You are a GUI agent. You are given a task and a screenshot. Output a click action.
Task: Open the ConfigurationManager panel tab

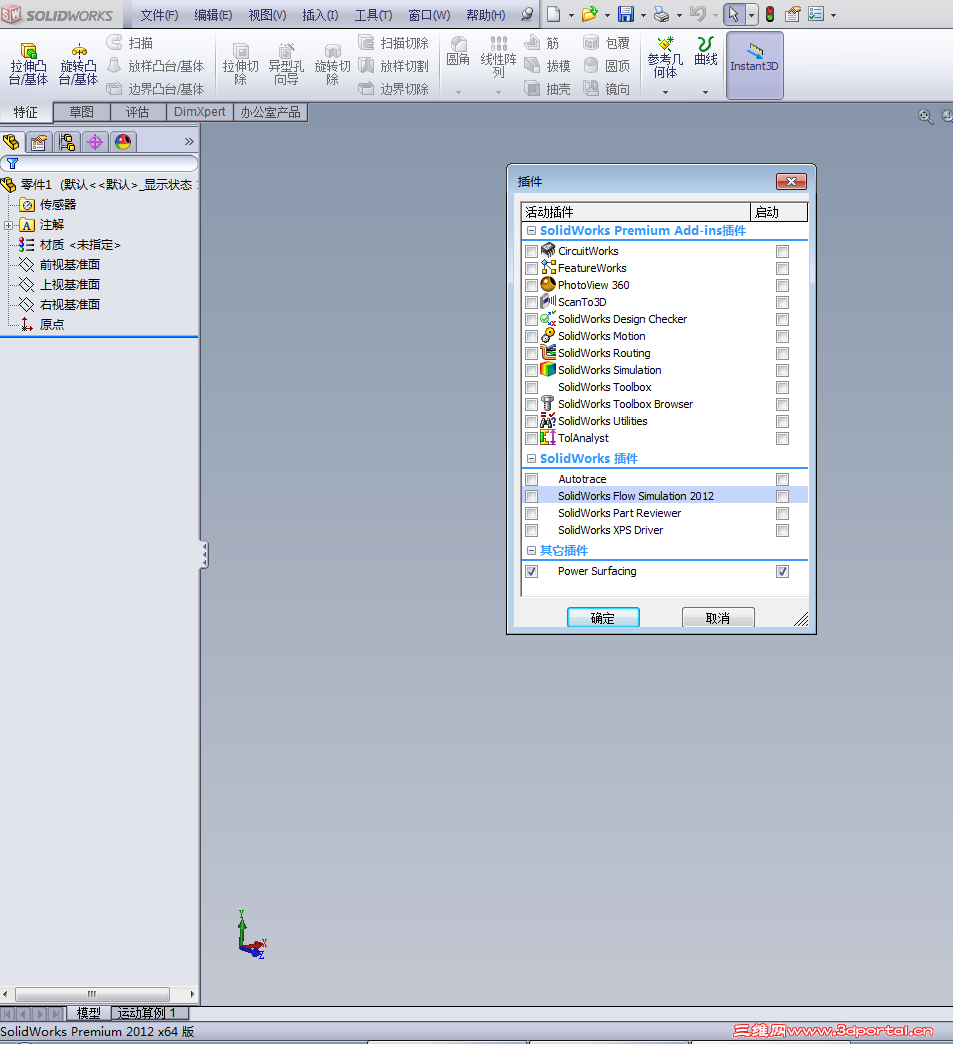coord(67,142)
